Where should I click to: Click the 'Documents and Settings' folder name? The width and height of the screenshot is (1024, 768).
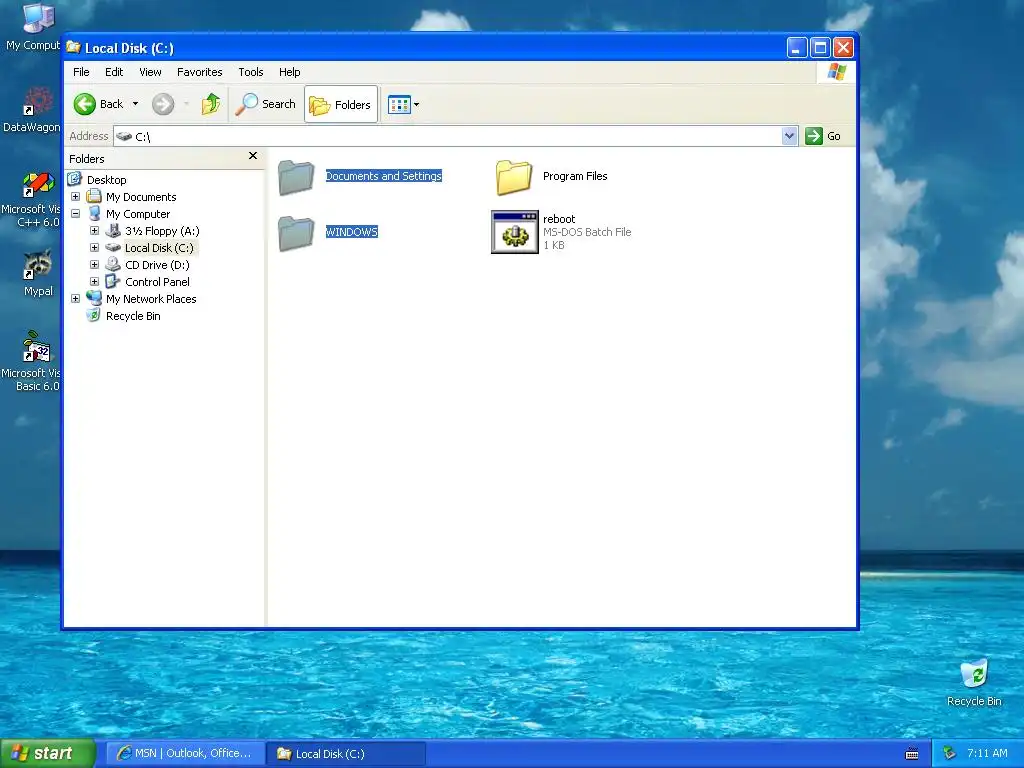pyautogui.click(x=383, y=176)
